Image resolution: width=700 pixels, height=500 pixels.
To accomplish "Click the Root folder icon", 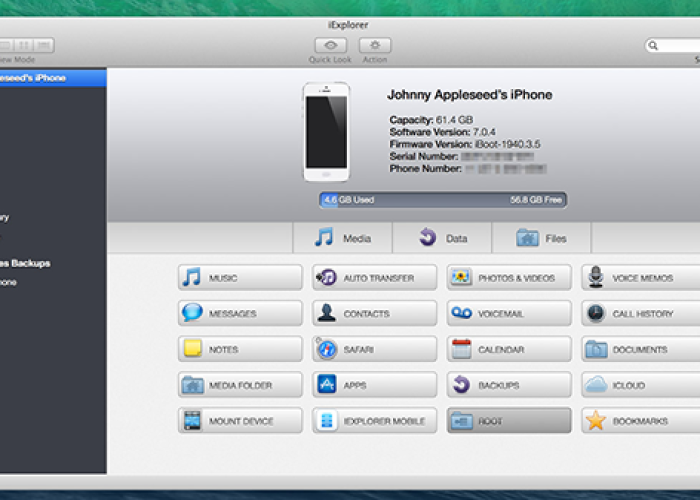I will click(462, 421).
